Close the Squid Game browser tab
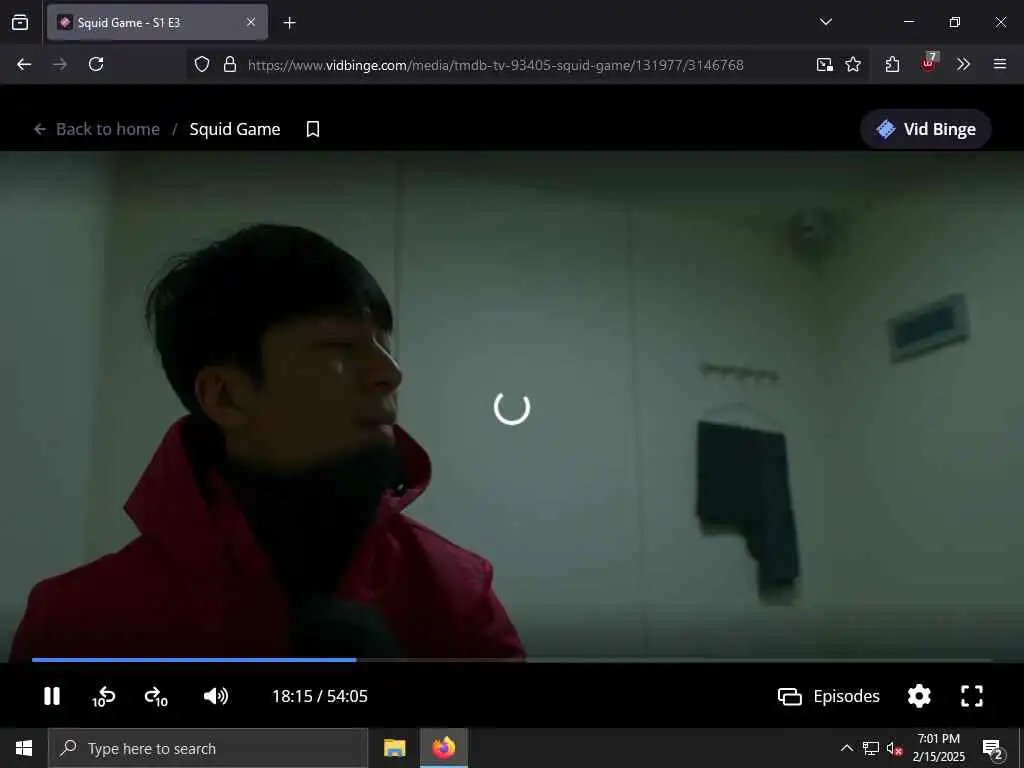1024x768 pixels. [251, 23]
